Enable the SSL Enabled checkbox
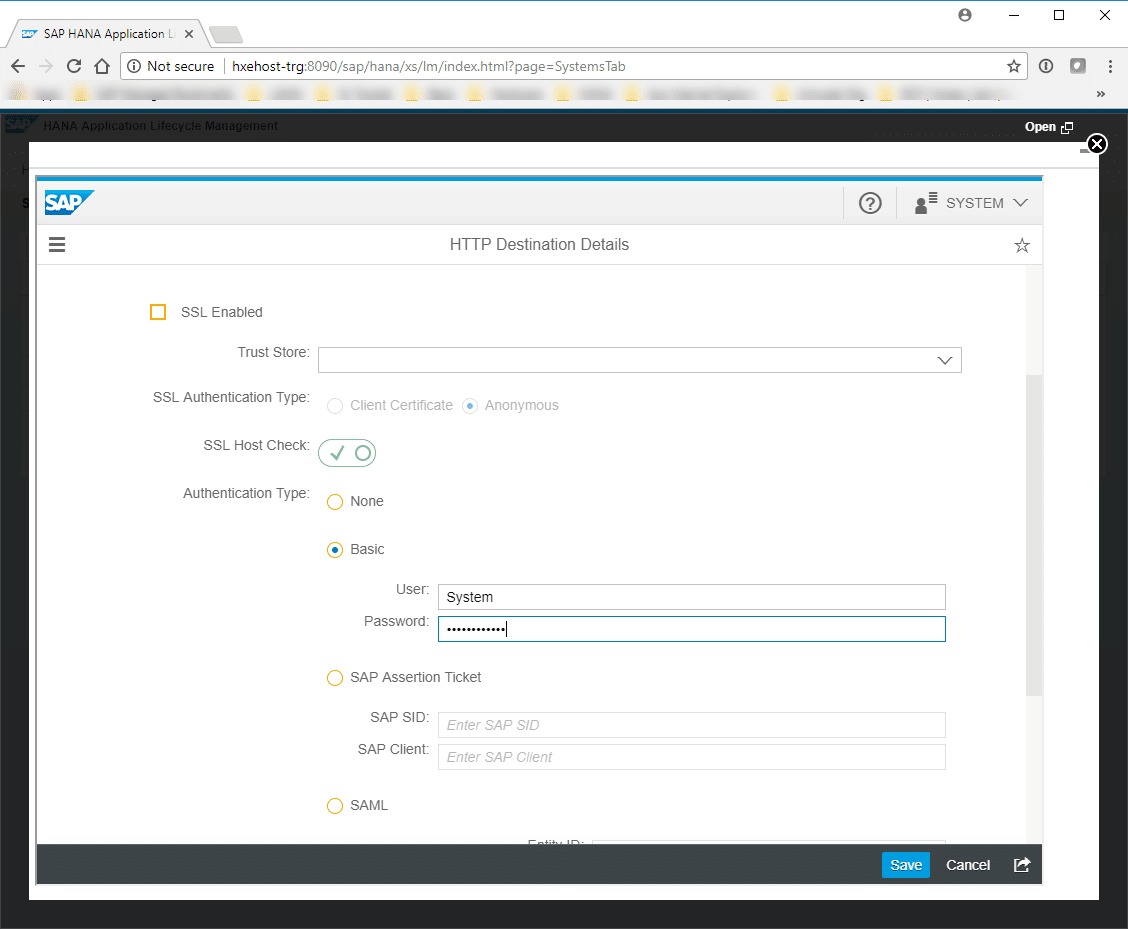 point(158,312)
